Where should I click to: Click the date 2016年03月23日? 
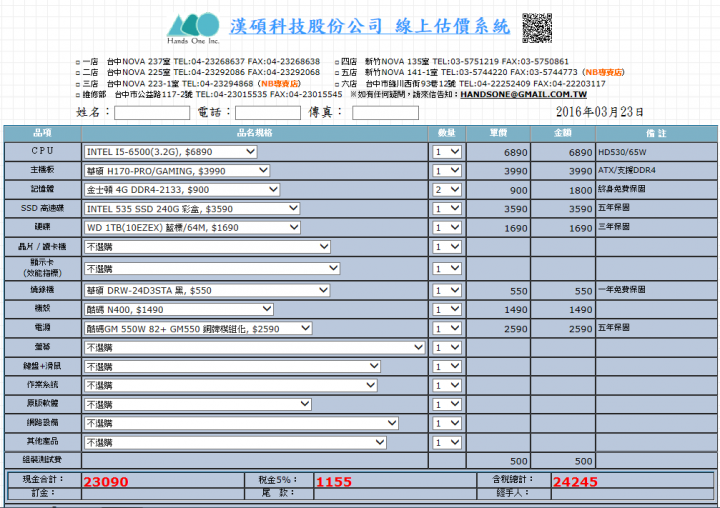pyautogui.click(x=599, y=112)
